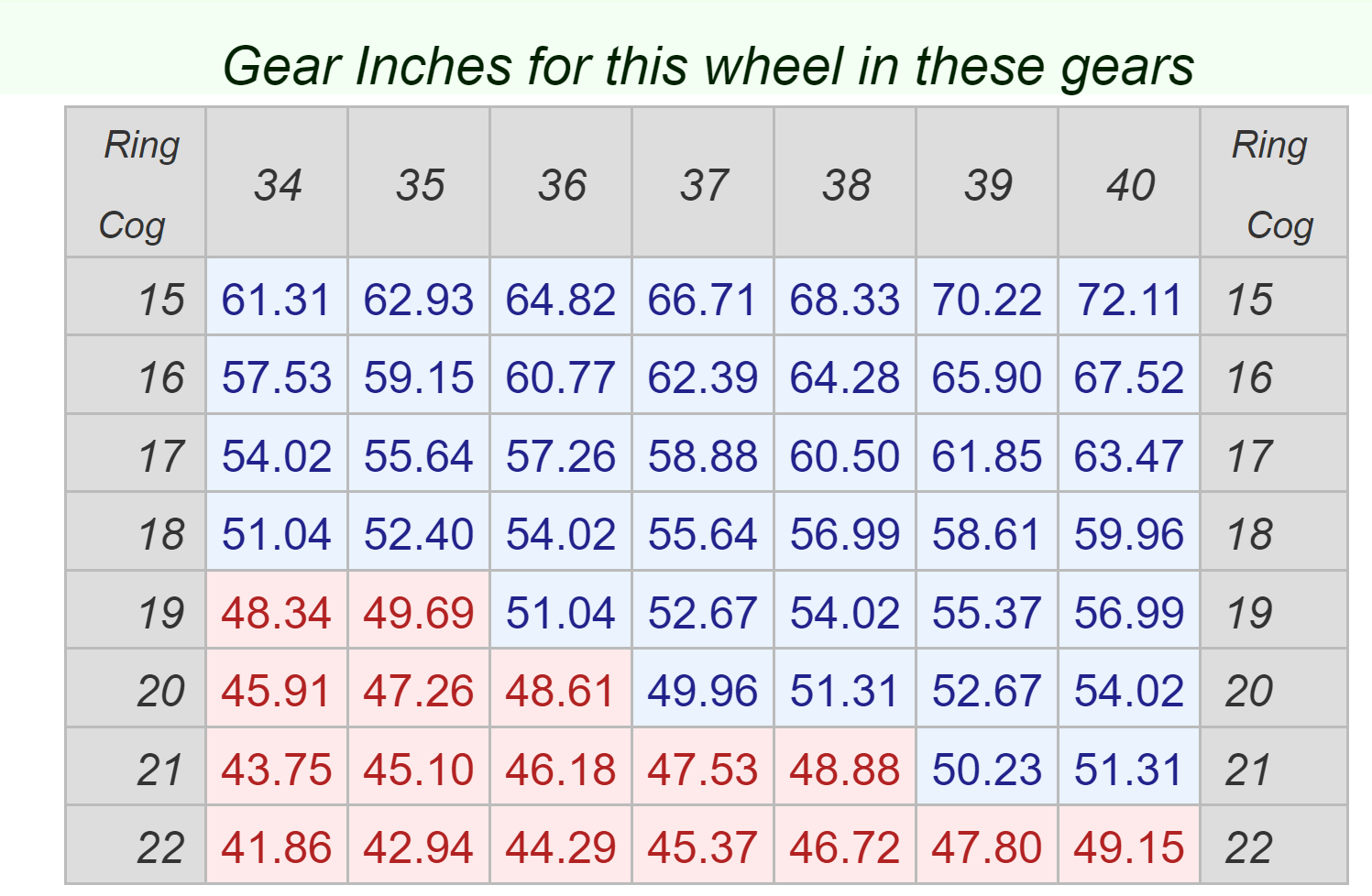Click the 61.31 gear inches cell

pos(276,300)
